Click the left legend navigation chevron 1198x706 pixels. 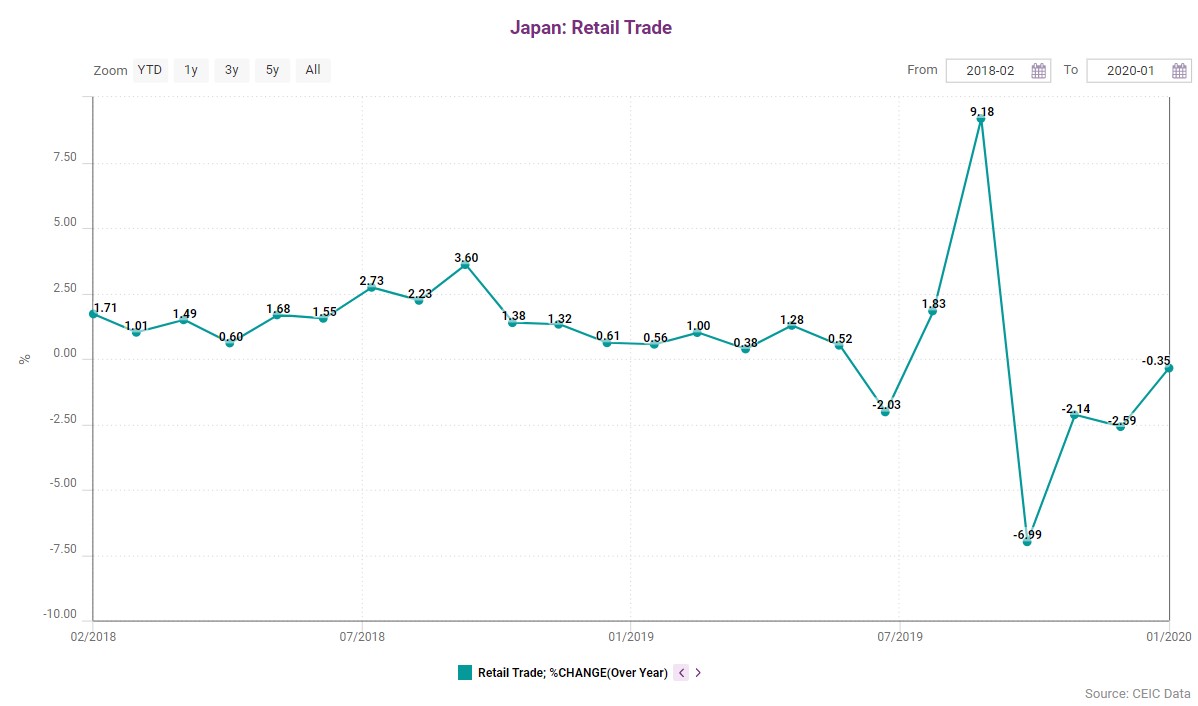tap(681, 673)
